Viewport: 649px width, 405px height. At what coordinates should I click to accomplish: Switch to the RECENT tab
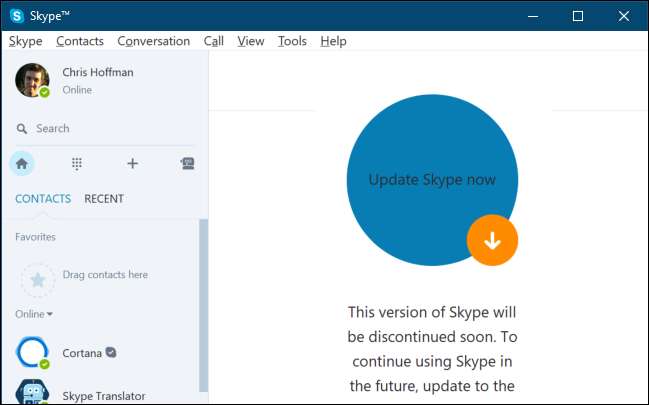point(104,199)
